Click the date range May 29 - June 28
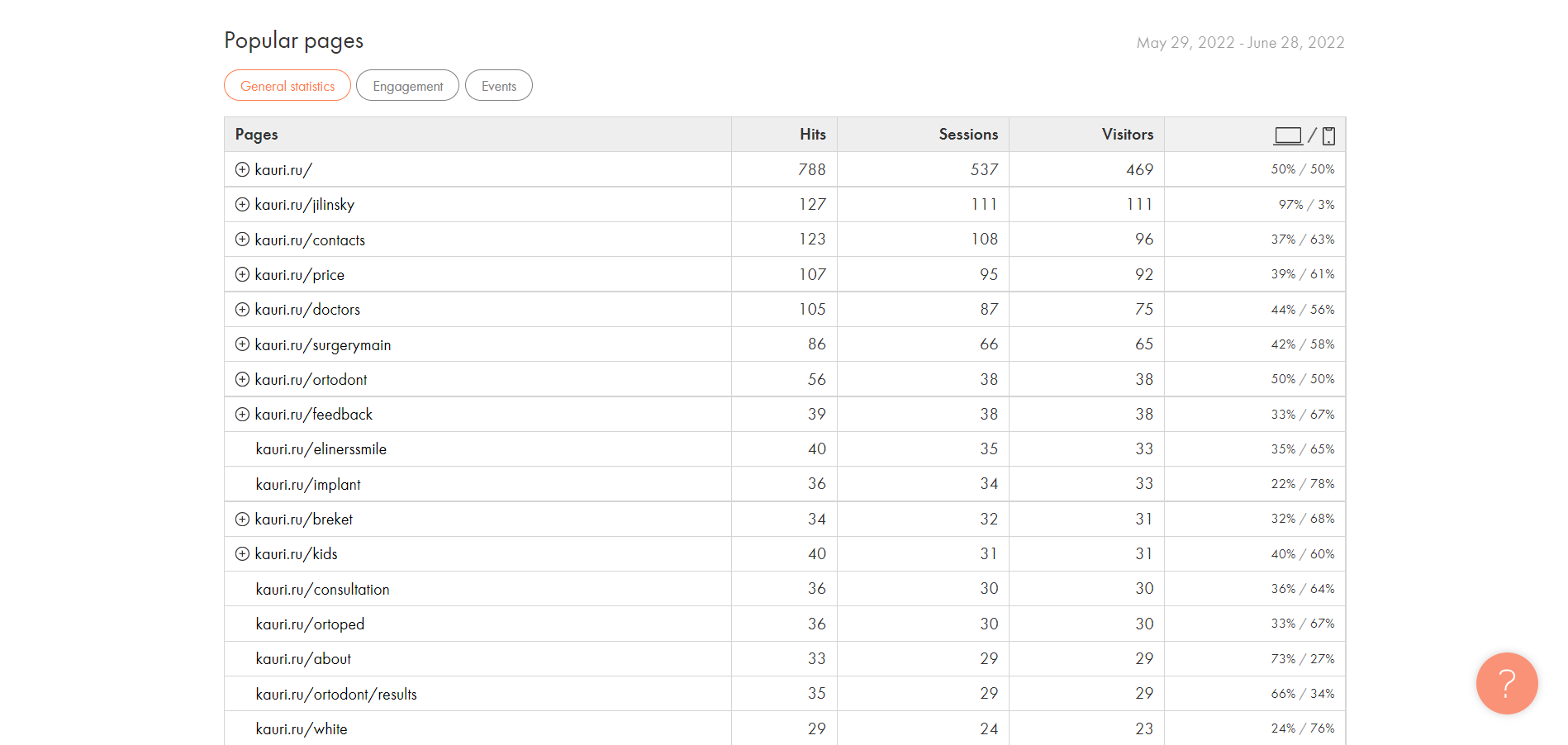The image size is (1568, 745). tap(1240, 43)
